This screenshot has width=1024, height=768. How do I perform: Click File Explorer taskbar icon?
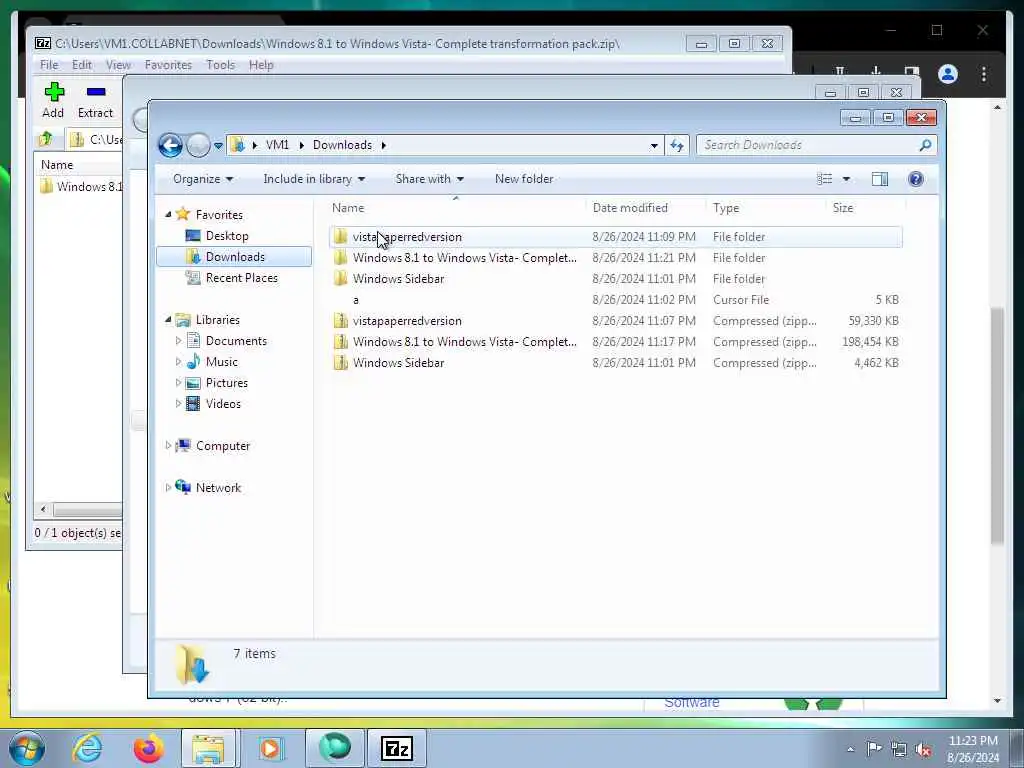click(x=209, y=748)
